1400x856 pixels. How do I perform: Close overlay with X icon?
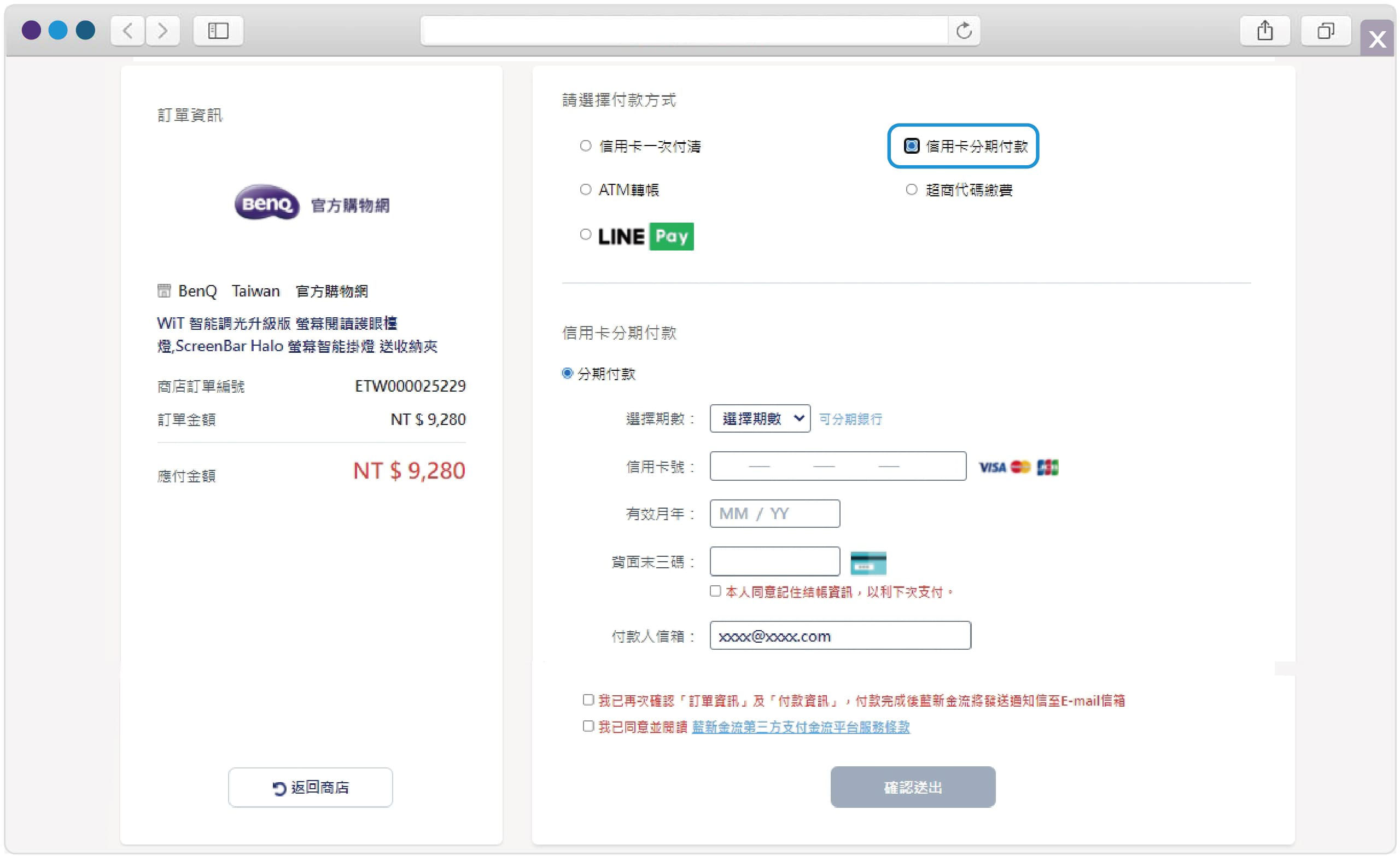[x=1377, y=39]
